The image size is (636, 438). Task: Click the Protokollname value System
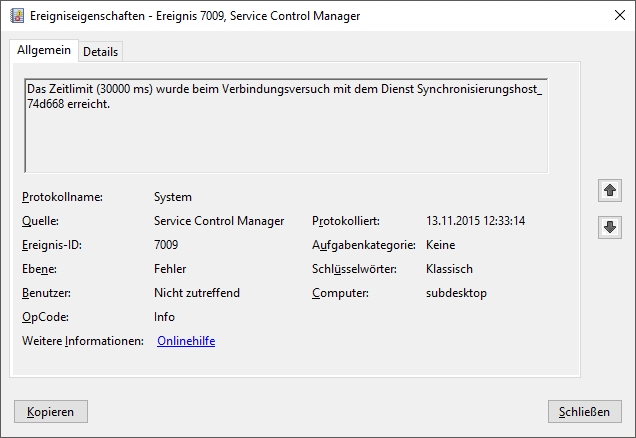click(x=172, y=197)
